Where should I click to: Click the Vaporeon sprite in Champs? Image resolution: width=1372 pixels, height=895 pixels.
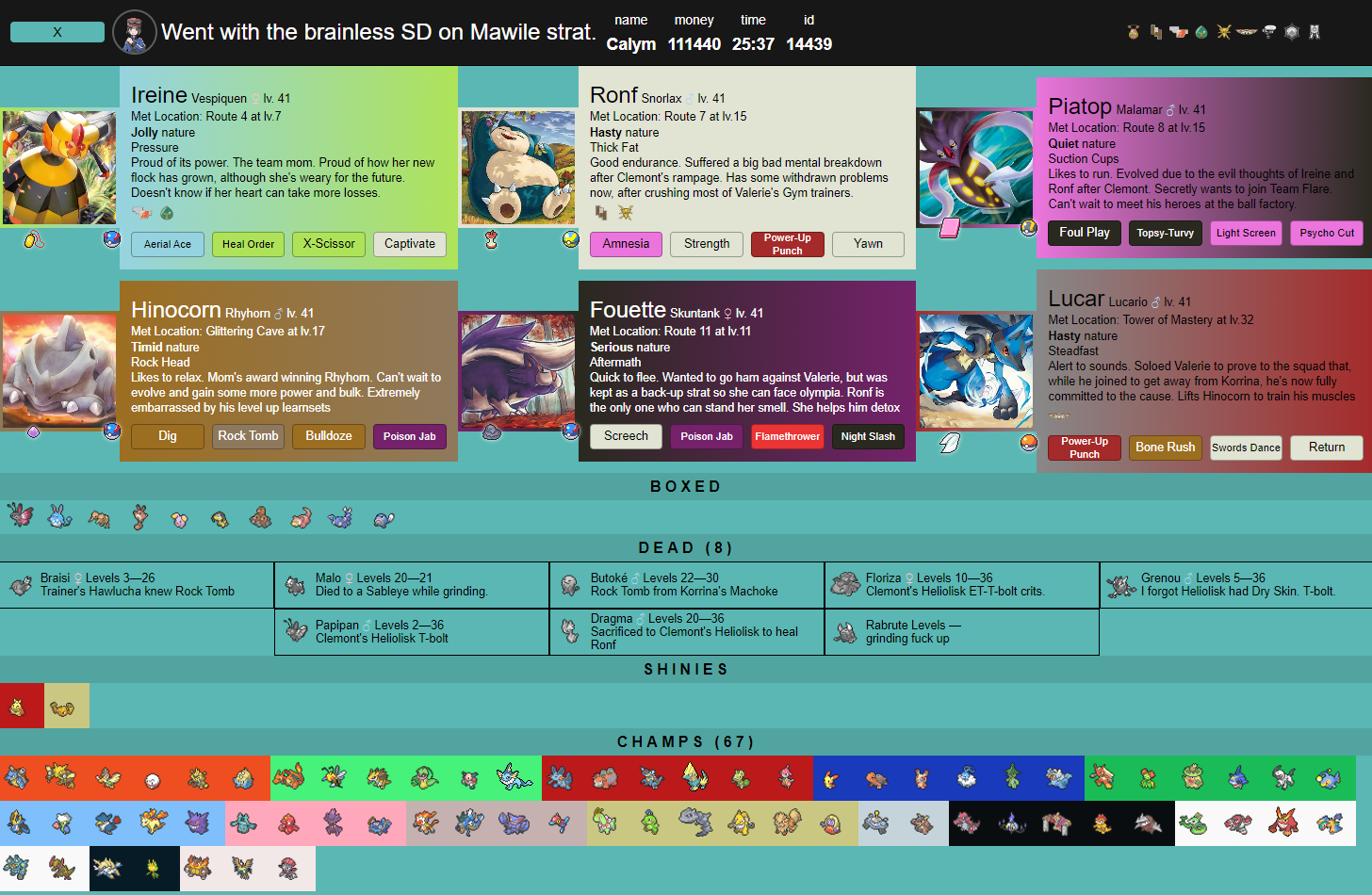[514, 777]
